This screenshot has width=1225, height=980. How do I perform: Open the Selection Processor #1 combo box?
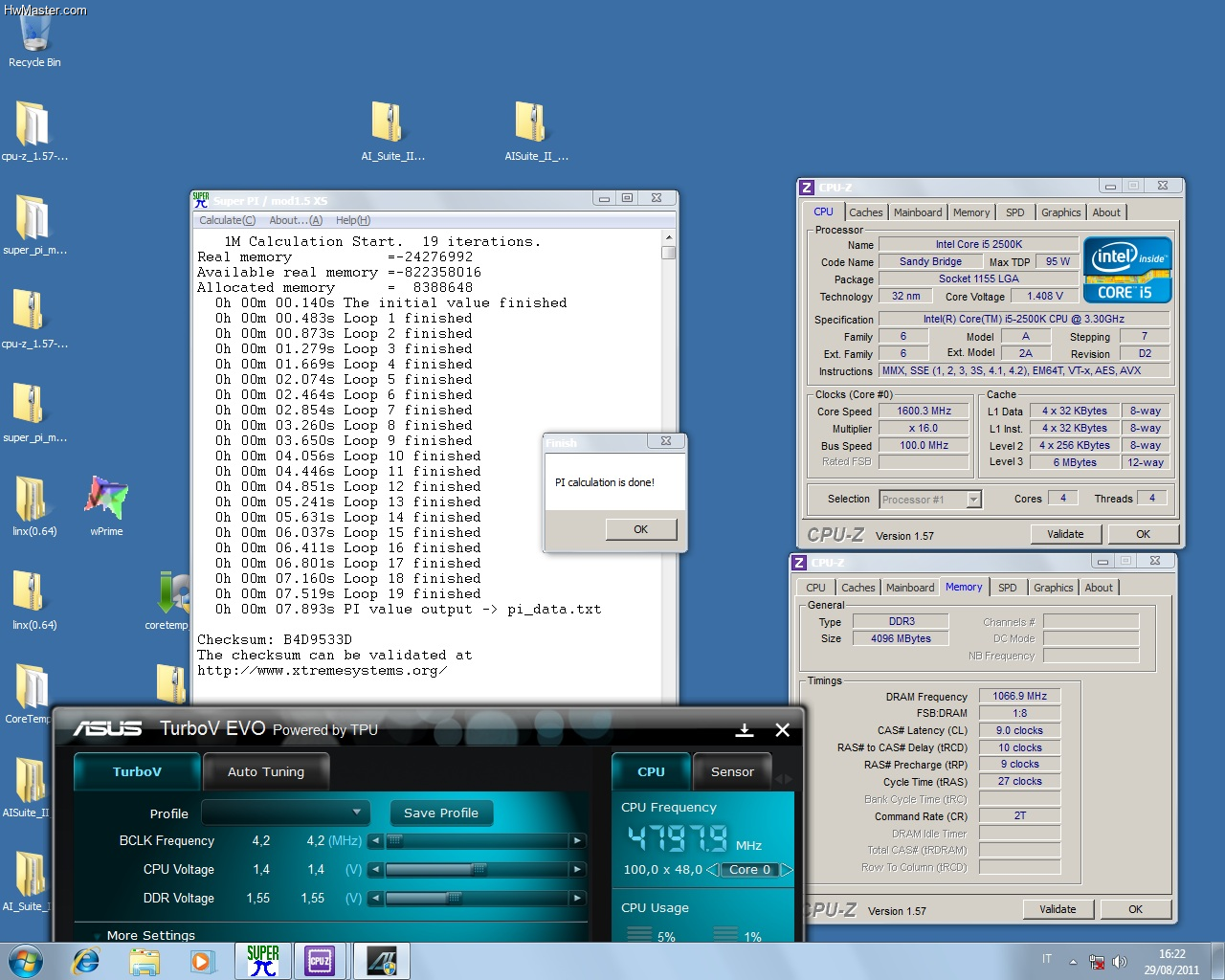[x=930, y=499]
